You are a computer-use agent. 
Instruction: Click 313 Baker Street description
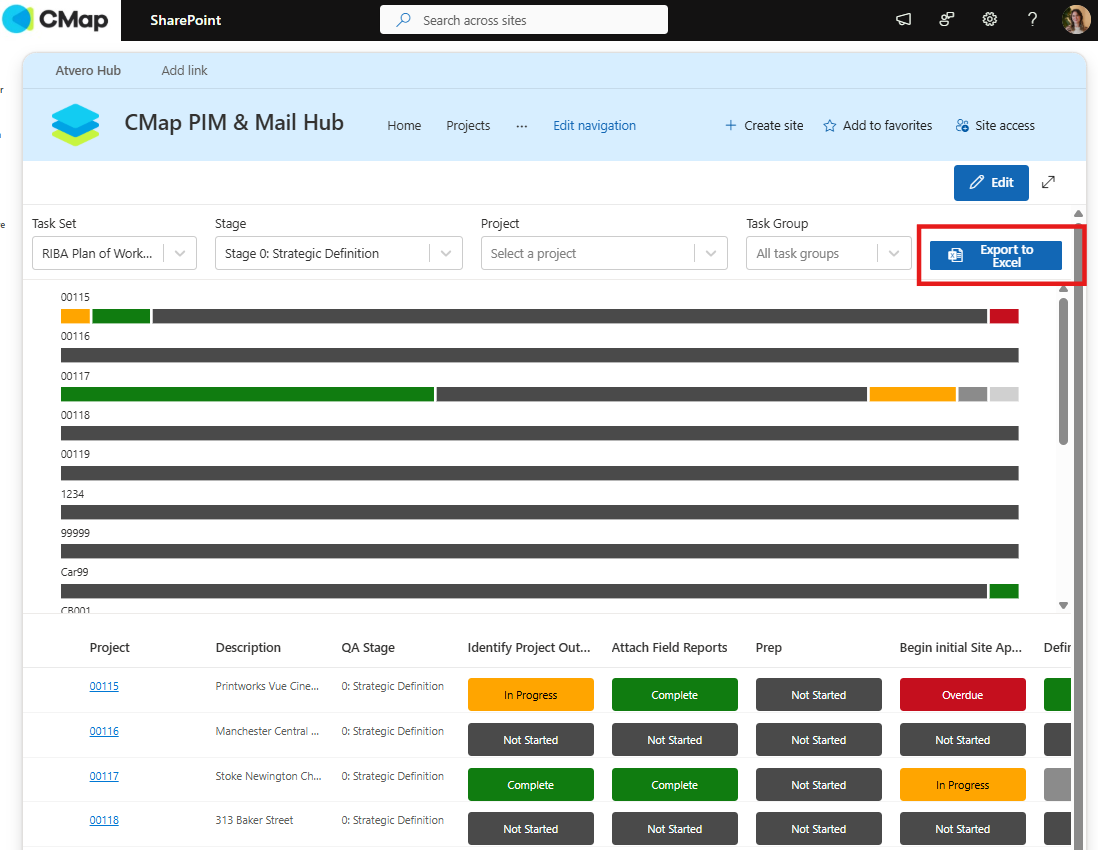[254, 820]
